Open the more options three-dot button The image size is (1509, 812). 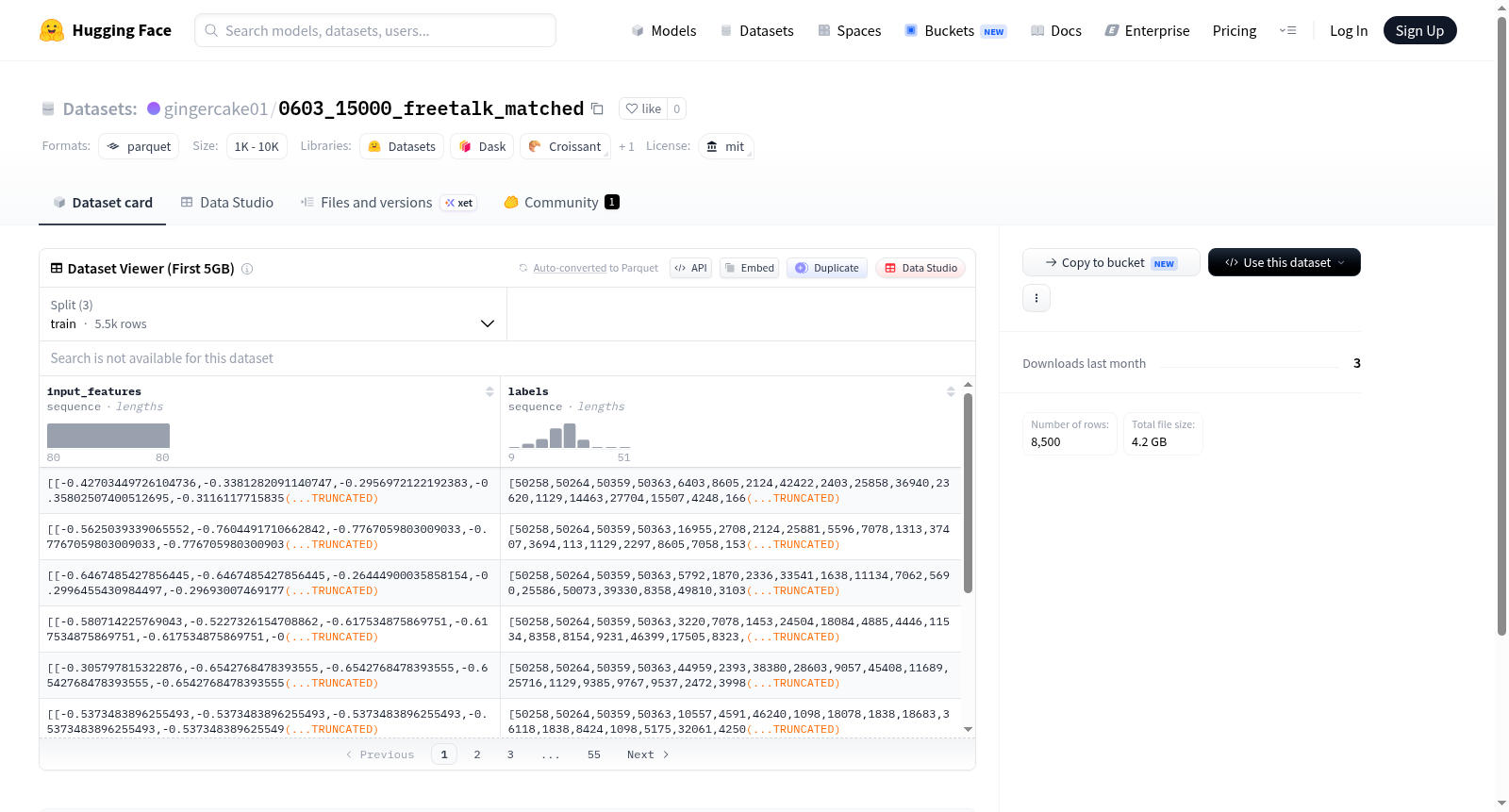click(1036, 298)
